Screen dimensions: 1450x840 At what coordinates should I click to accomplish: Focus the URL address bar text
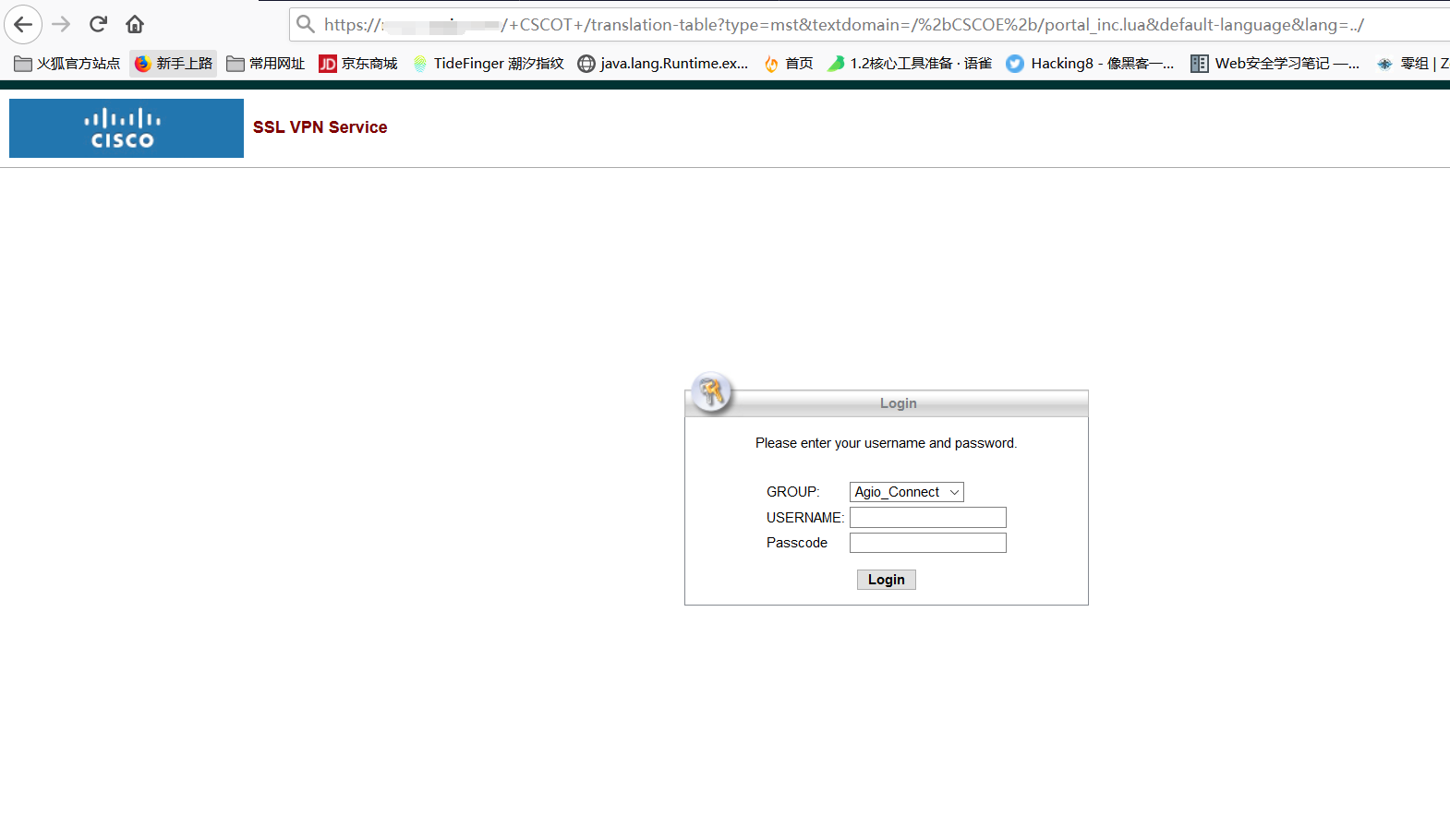pyautogui.click(x=843, y=25)
